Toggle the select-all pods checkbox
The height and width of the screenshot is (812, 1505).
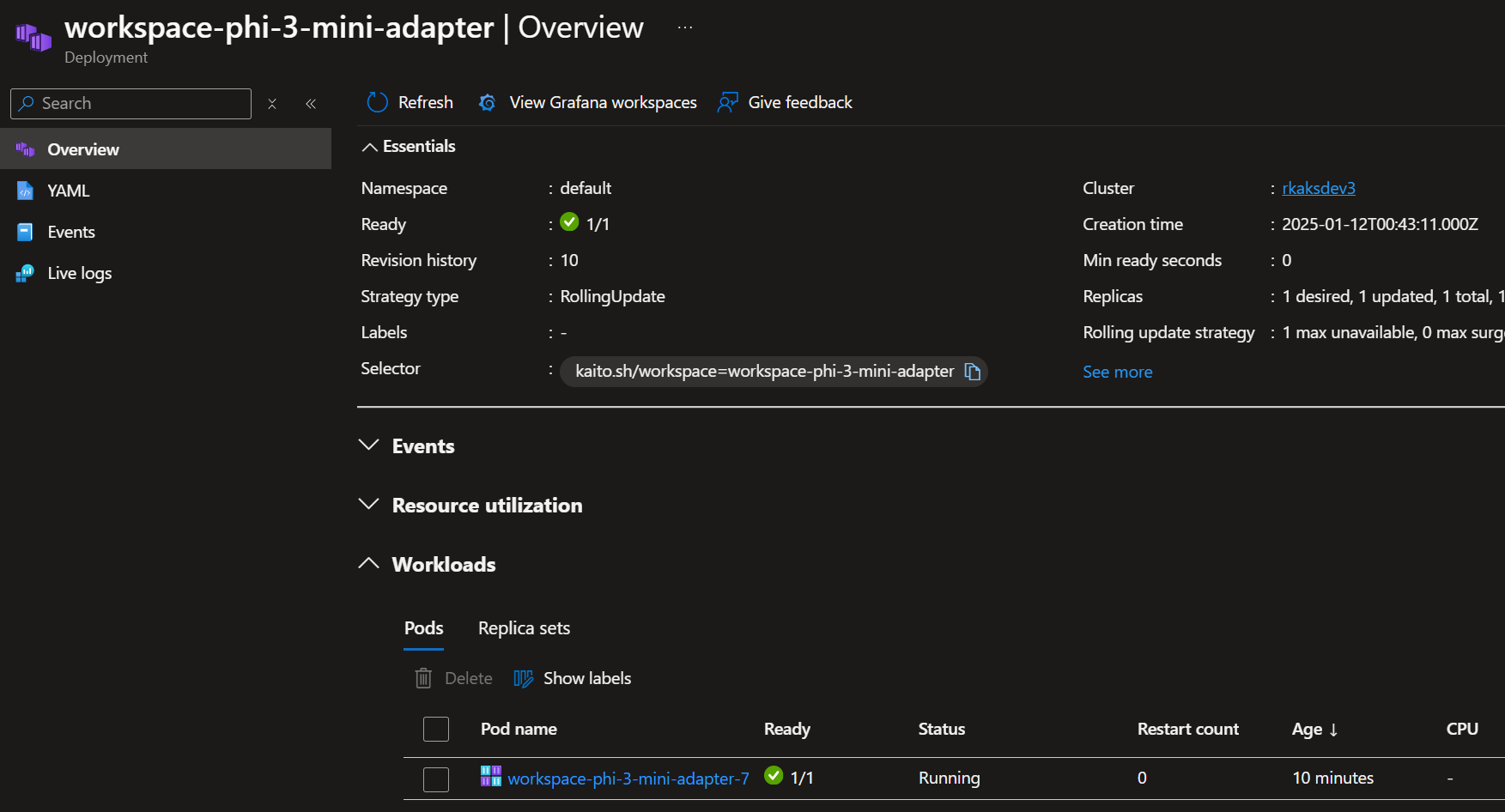coord(436,730)
